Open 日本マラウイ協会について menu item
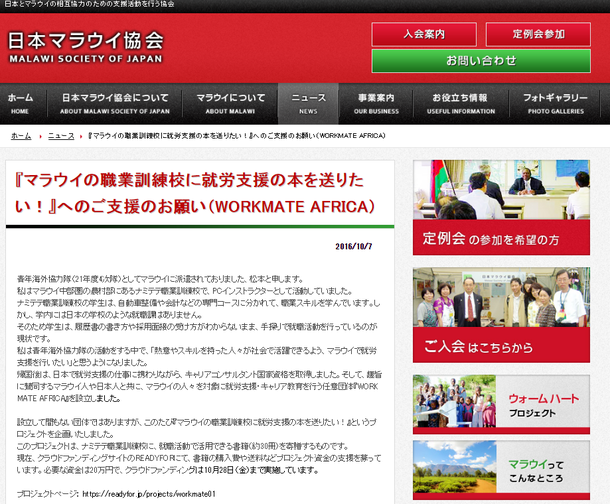Screen dimensions: 610x504 115,102
